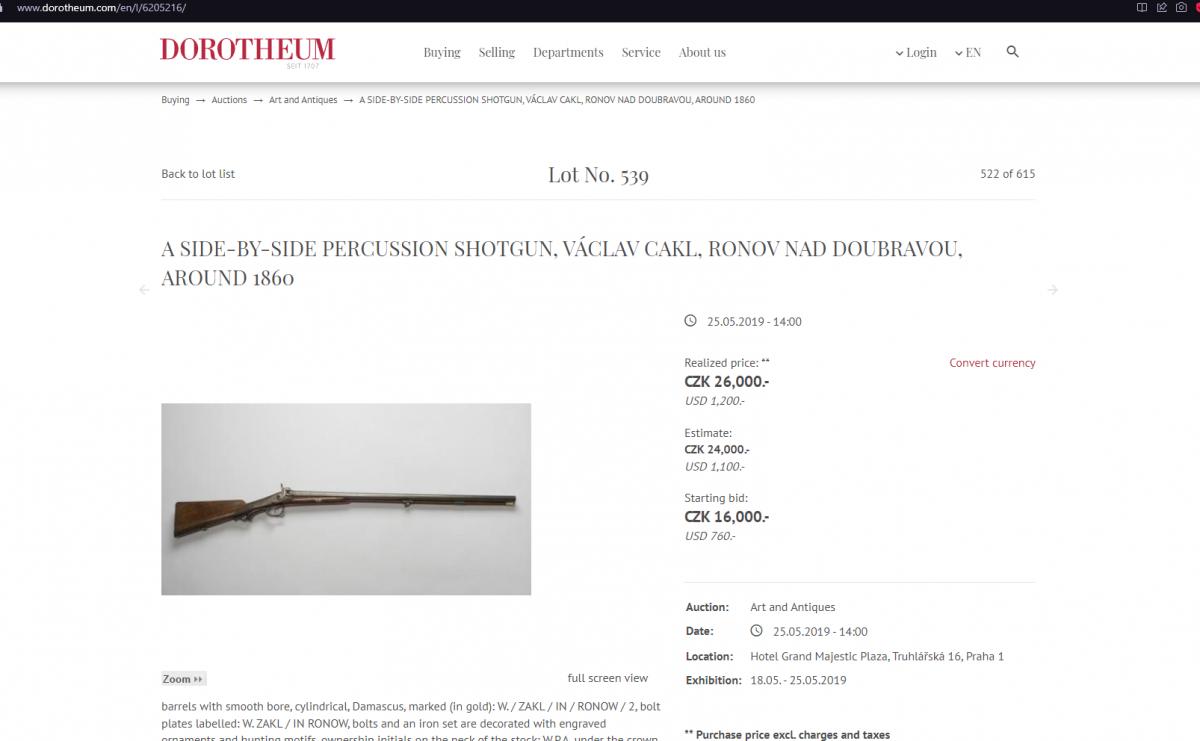Go back to lot list

click(198, 174)
